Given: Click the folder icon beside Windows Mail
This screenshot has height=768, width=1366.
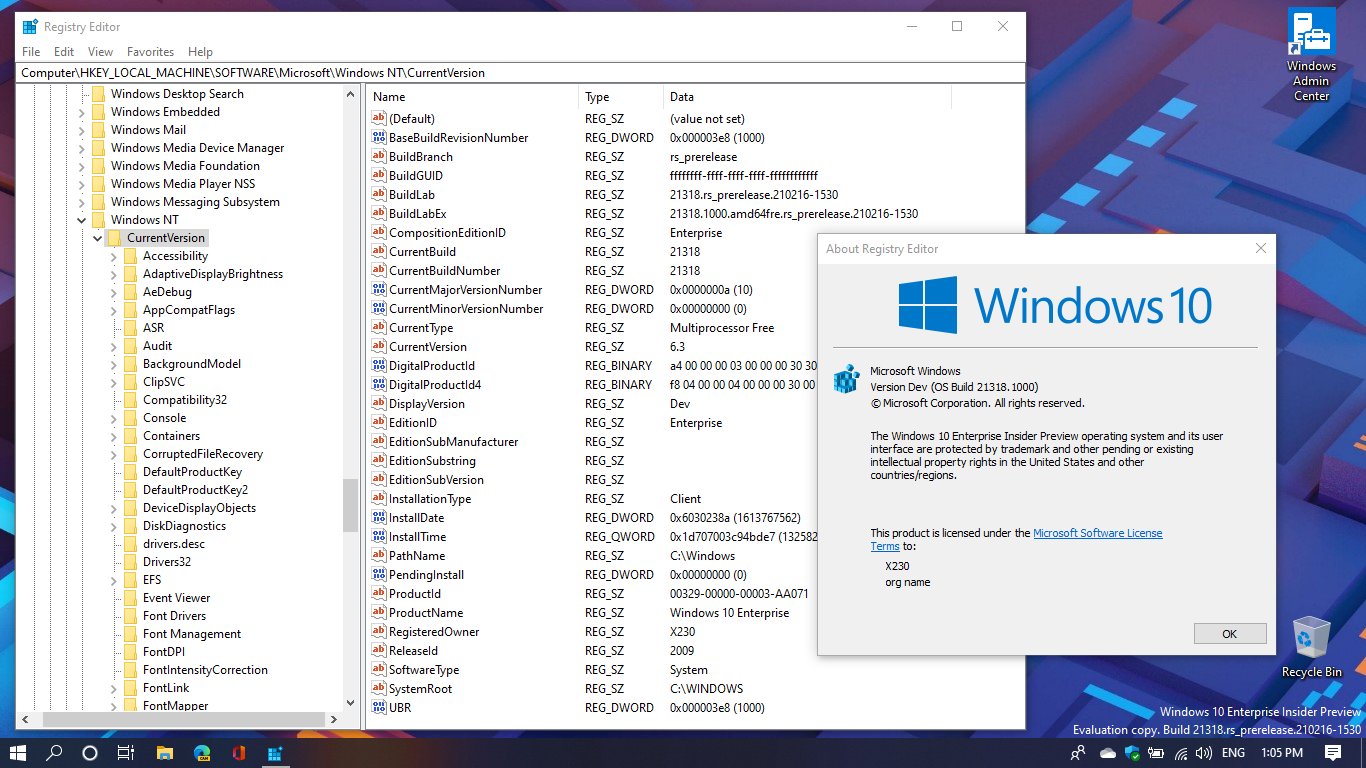Looking at the screenshot, I should point(98,130).
